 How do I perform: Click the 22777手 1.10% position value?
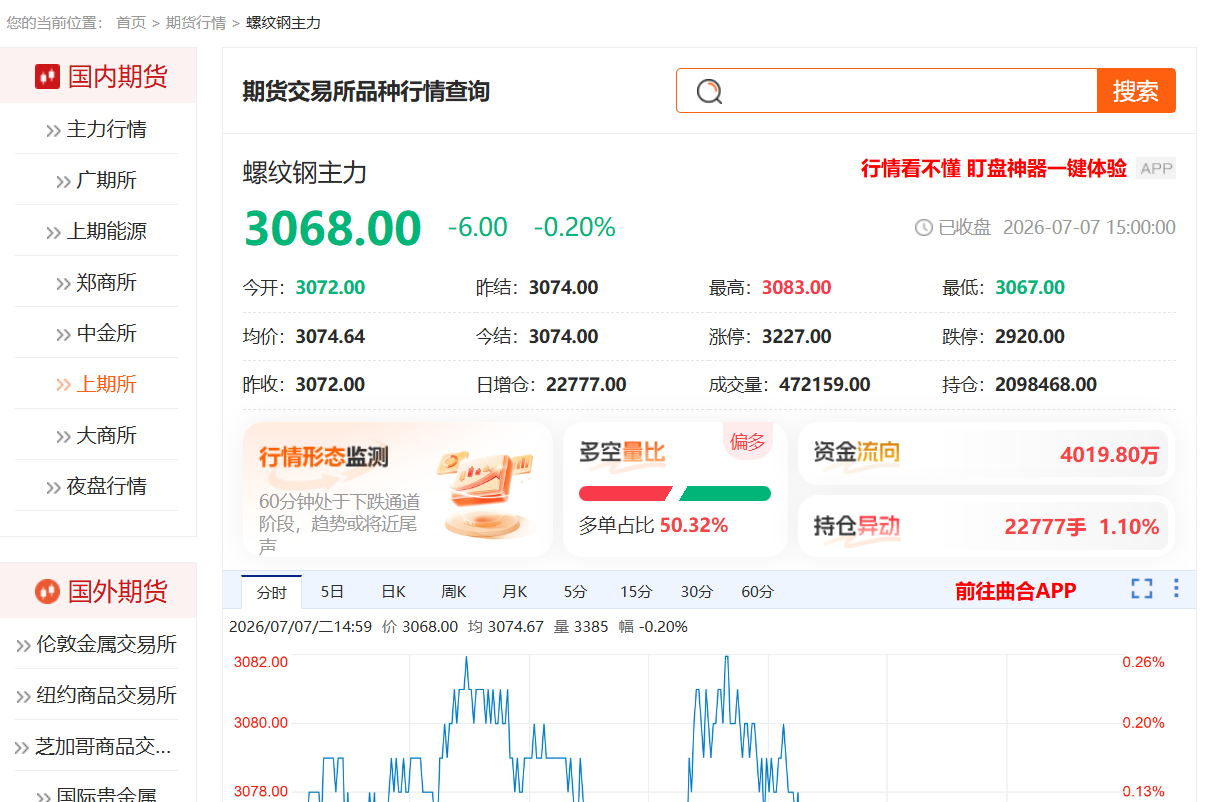tap(1082, 526)
